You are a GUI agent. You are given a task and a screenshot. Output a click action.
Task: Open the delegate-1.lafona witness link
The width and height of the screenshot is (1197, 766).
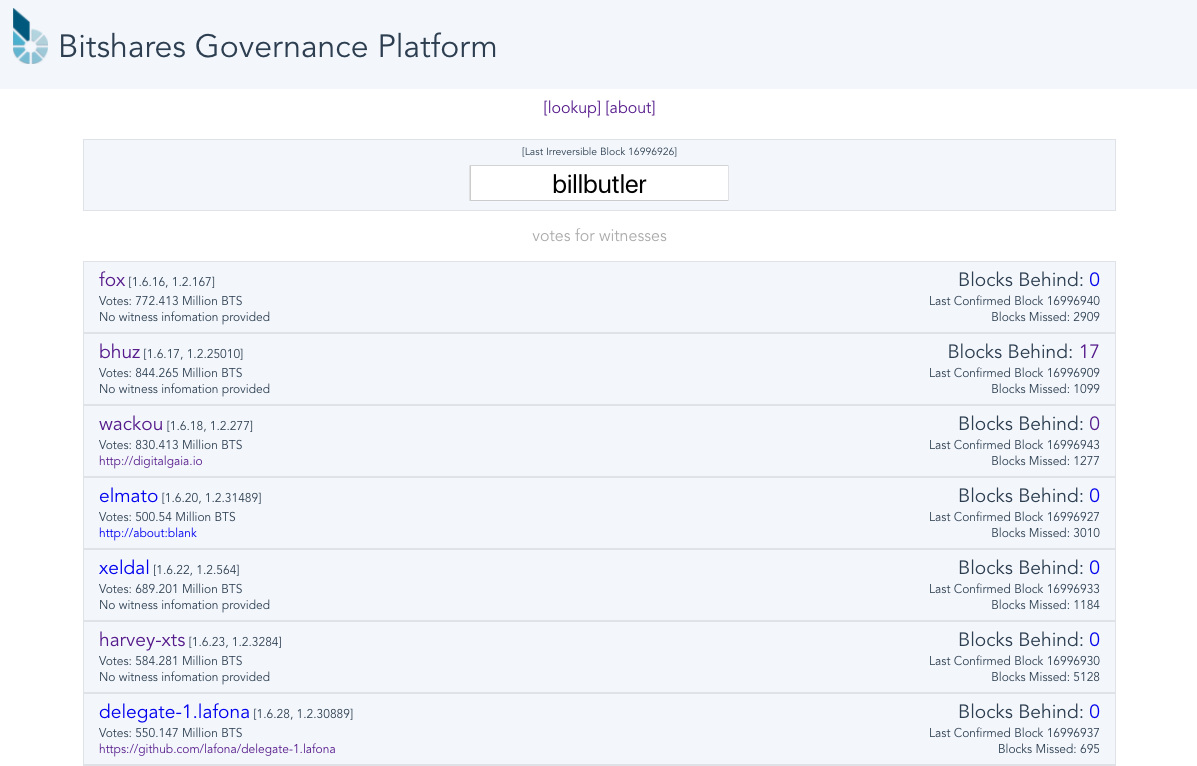[x=174, y=712]
